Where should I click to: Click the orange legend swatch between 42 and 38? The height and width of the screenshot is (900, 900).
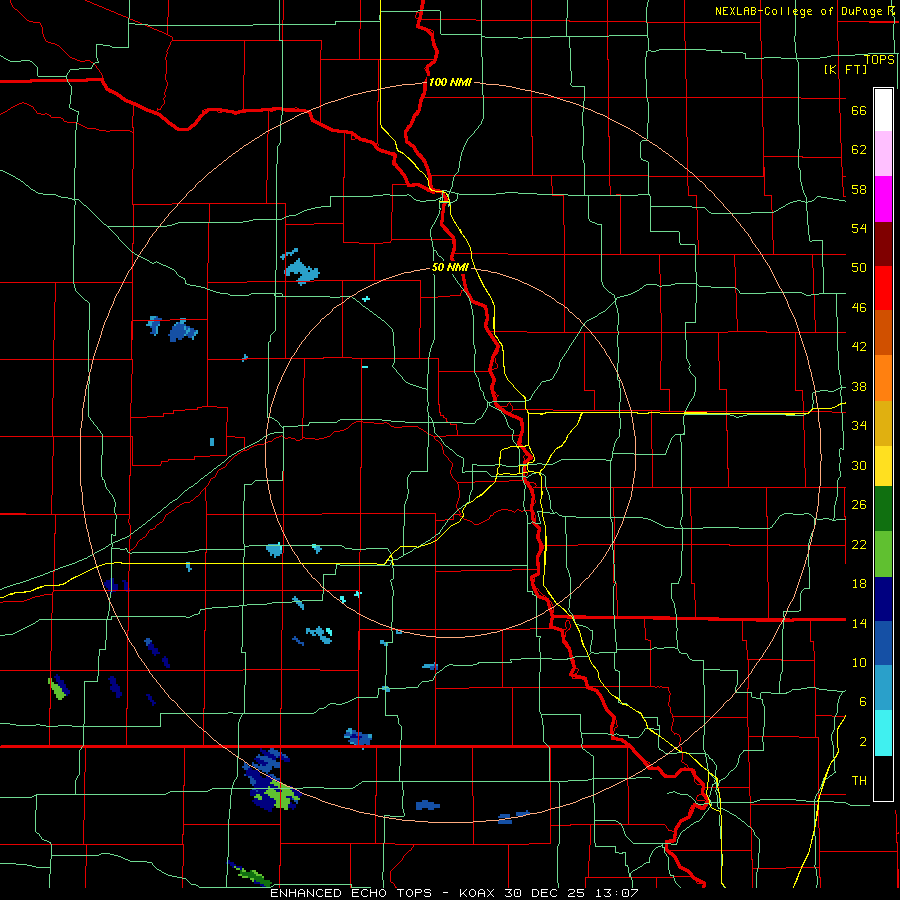point(883,377)
